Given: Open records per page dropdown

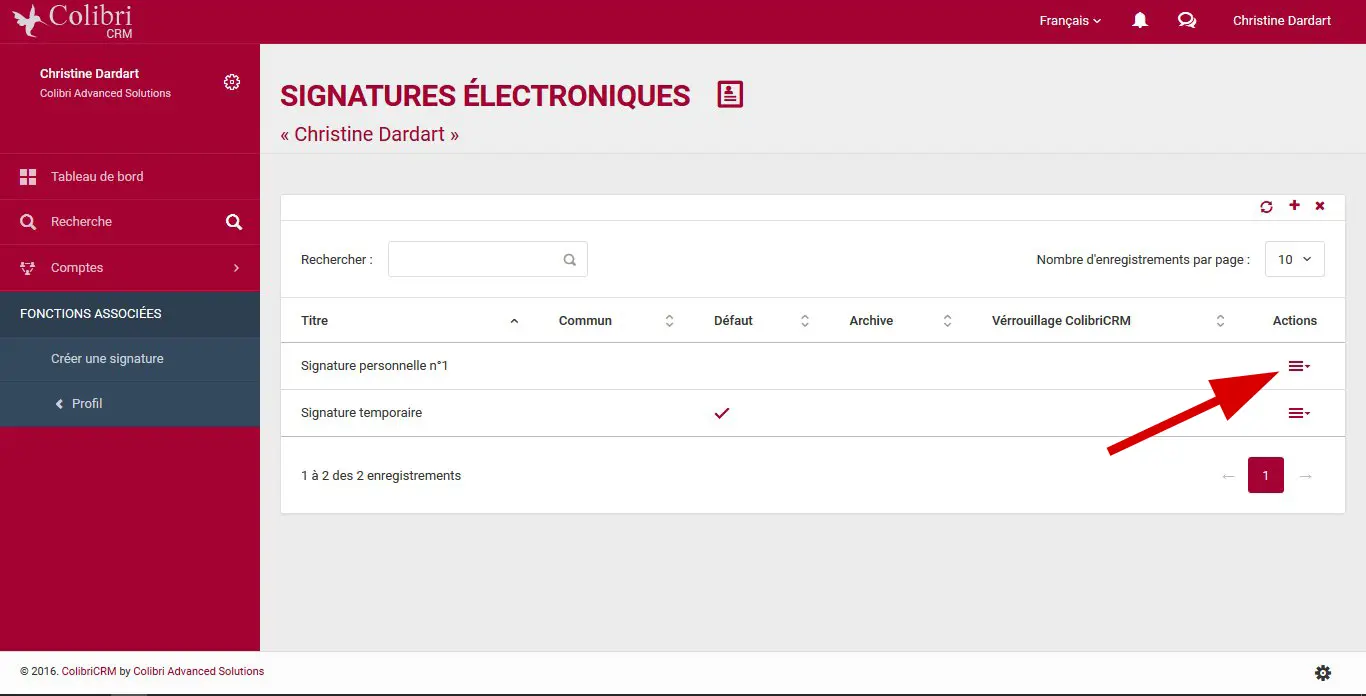Looking at the screenshot, I should pos(1295,259).
